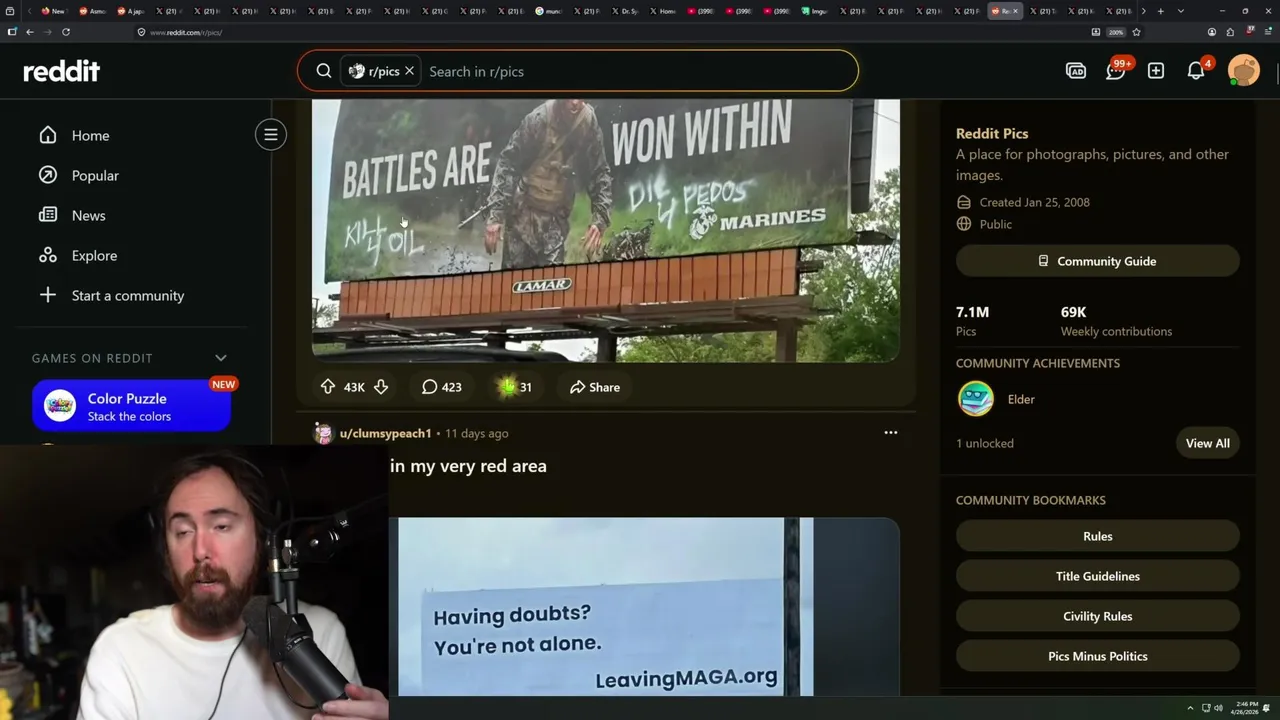The height and width of the screenshot is (720, 1280).
Task: Show hidden system tray icons
Action: [1190, 708]
